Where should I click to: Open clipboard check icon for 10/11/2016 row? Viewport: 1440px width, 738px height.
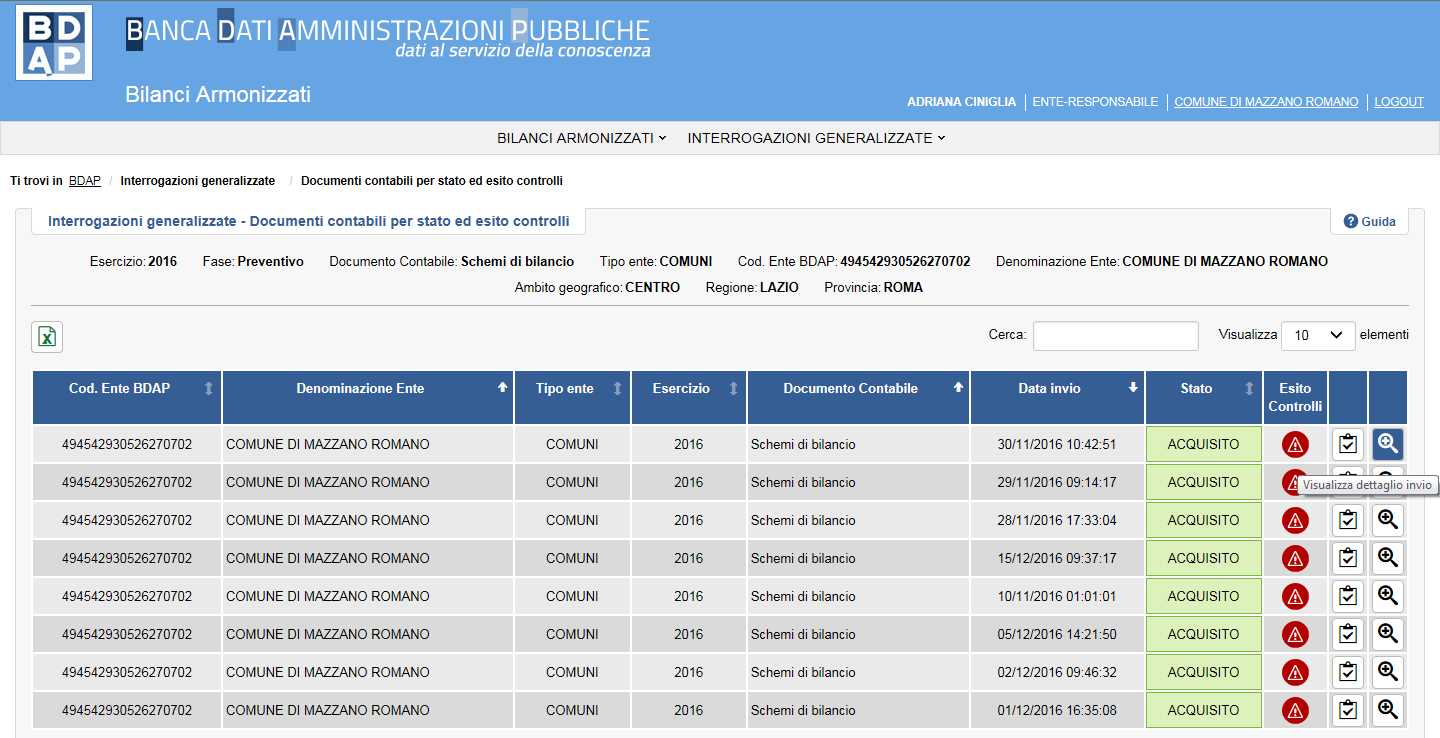pyautogui.click(x=1348, y=596)
